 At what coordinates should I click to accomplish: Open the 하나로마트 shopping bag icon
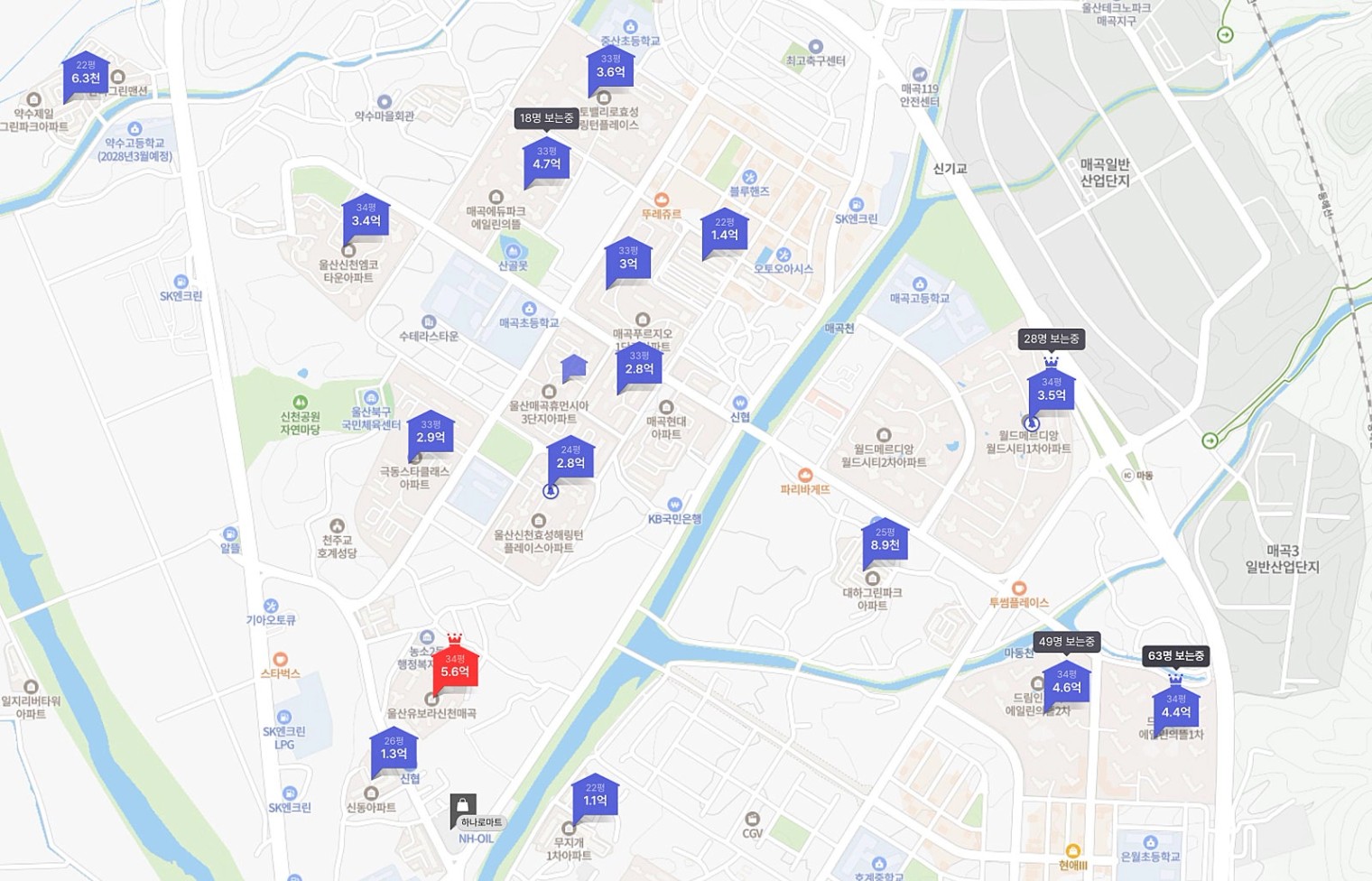463,805
